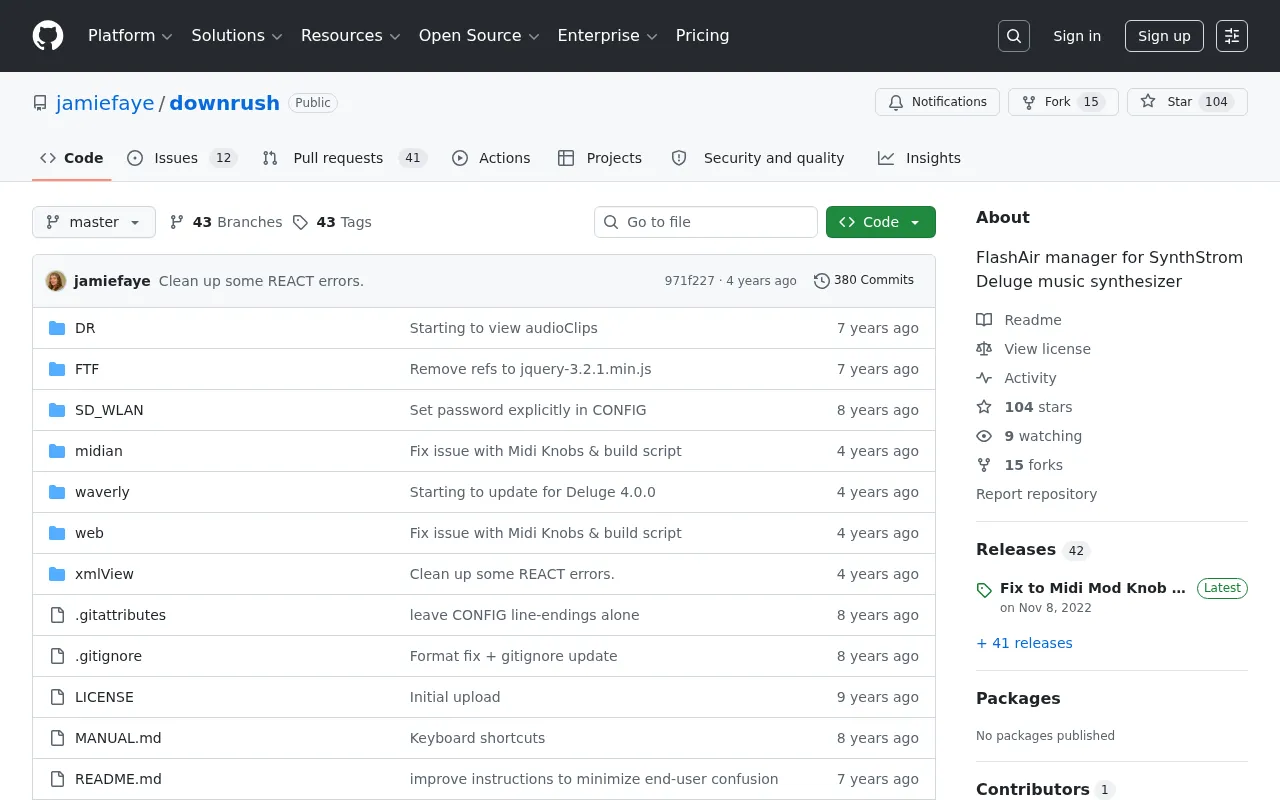
Task: Open the Fix to Midi Mod Knob release
Action: click(x=1093, y=588)
